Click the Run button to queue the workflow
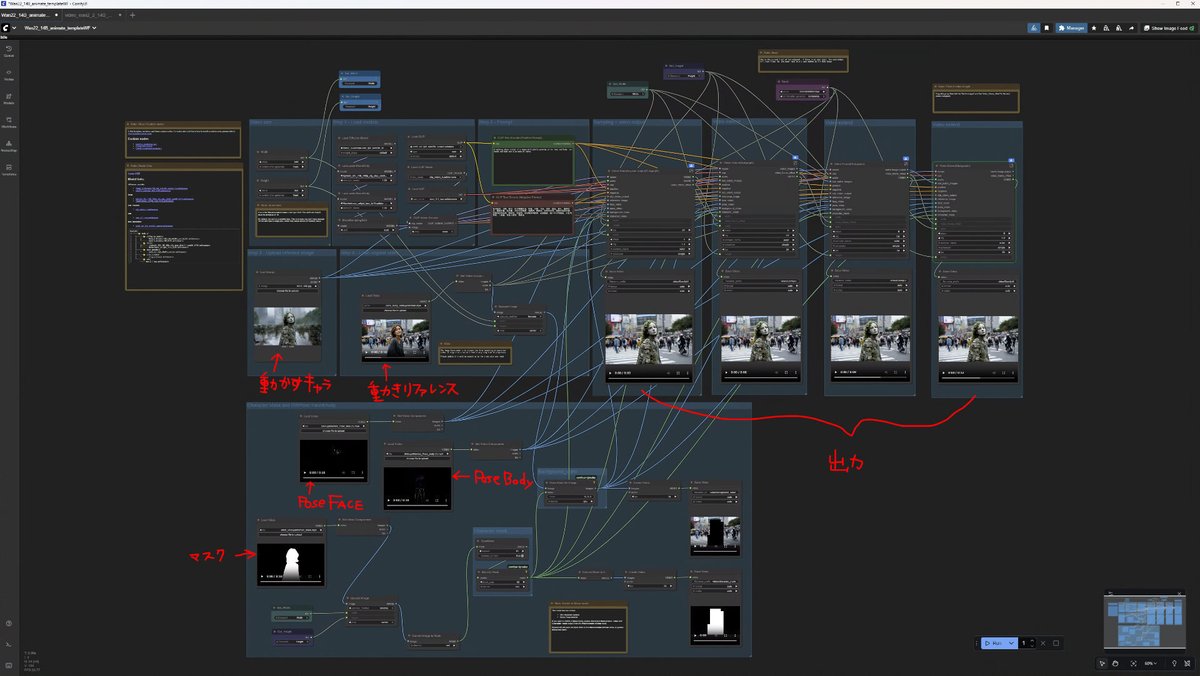 pos(994,643)
